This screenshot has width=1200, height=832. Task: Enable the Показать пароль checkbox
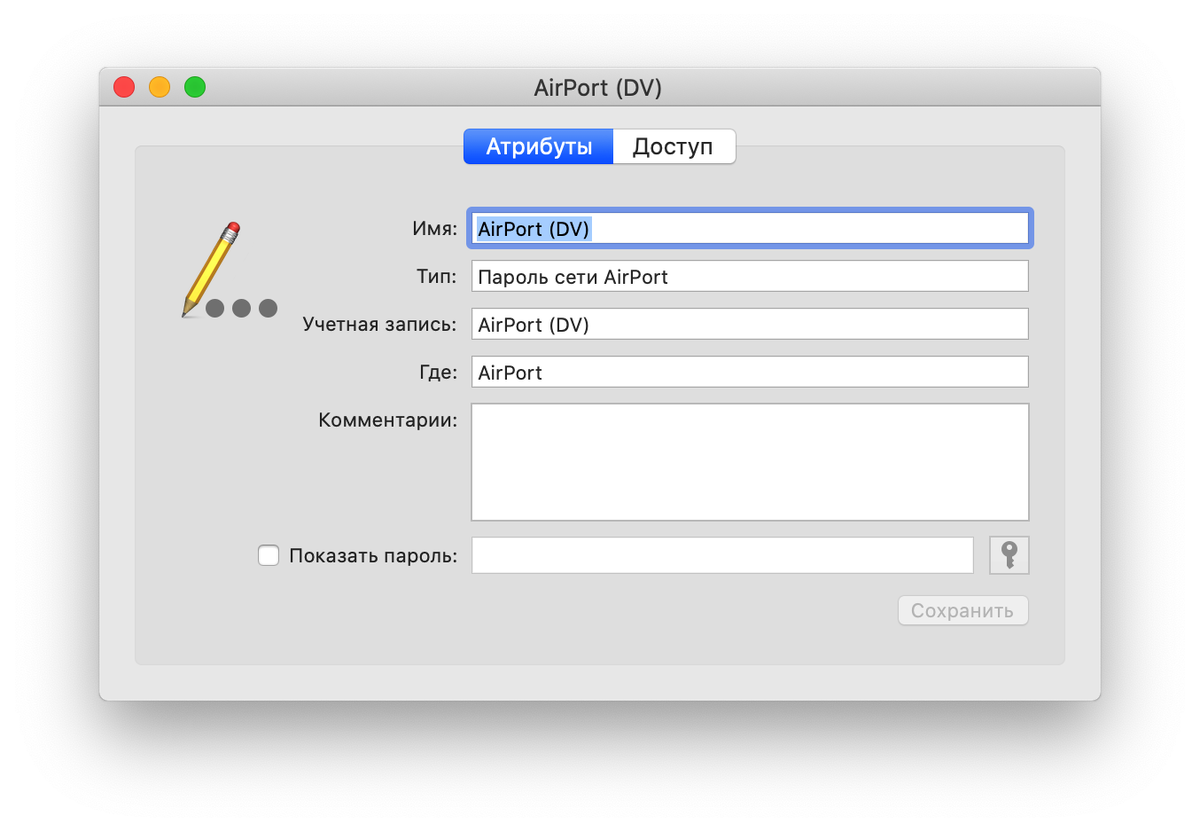pos(268,556)
